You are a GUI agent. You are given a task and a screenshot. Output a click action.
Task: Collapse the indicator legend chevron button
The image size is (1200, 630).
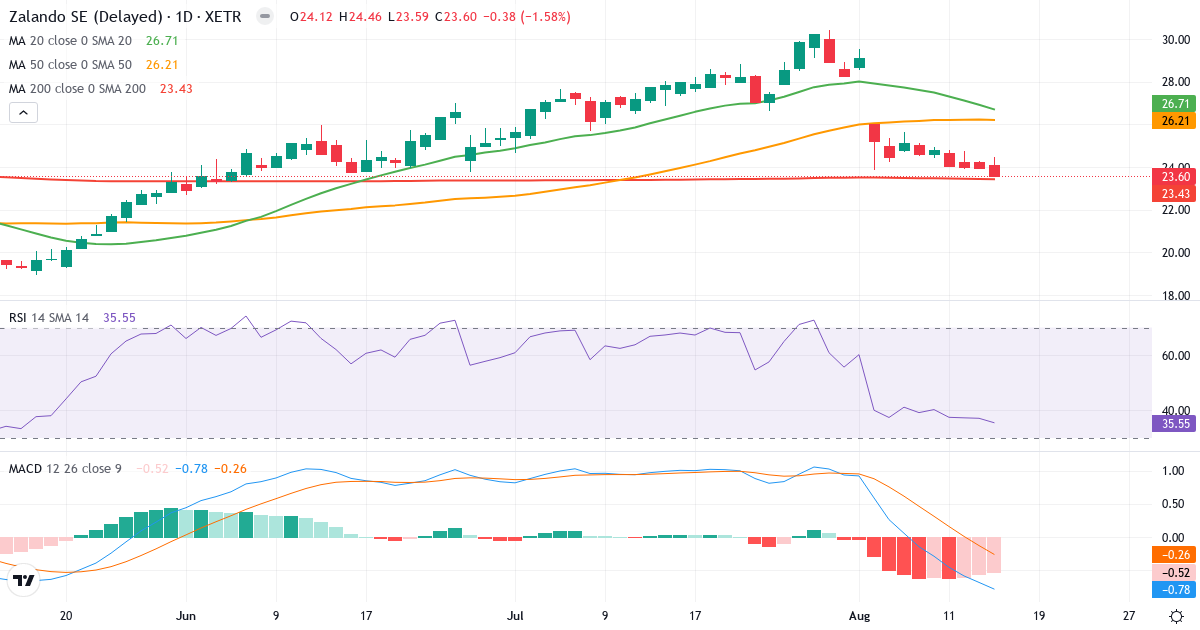(x=24, y=113)
